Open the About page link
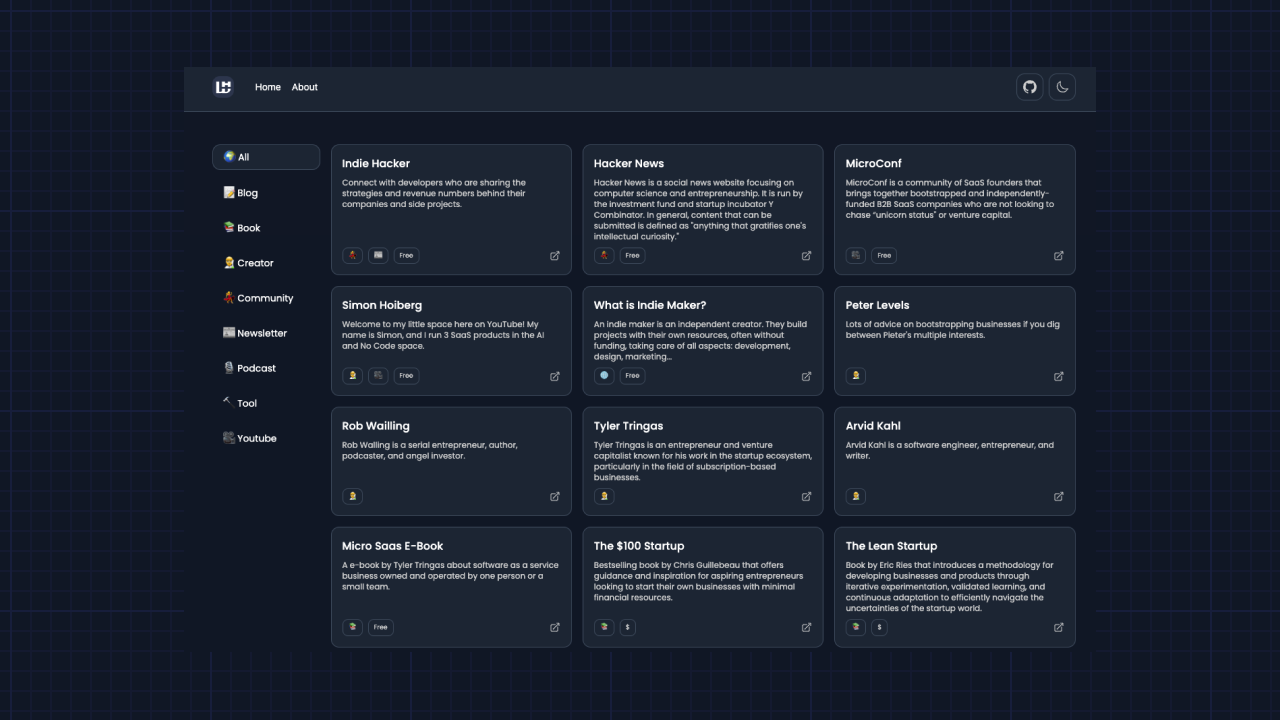 click(x=305, y=87)
